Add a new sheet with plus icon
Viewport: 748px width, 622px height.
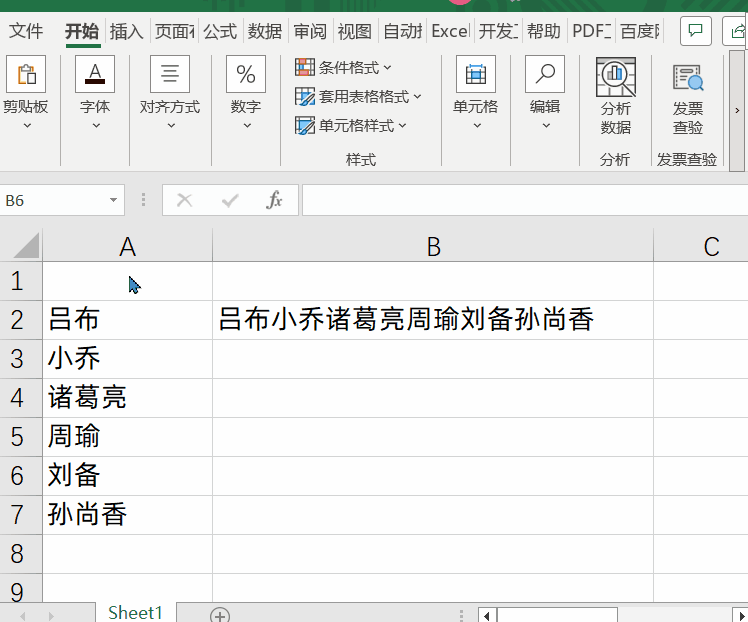pos(219,615)
